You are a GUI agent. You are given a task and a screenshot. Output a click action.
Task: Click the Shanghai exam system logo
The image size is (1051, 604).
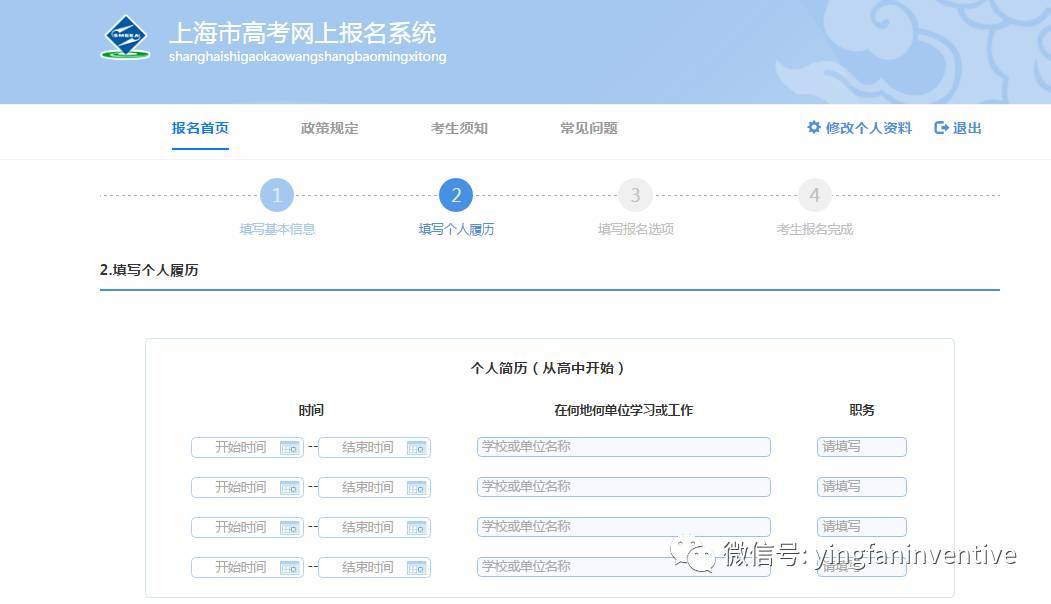pyautogui.click(x=125, y=38)
